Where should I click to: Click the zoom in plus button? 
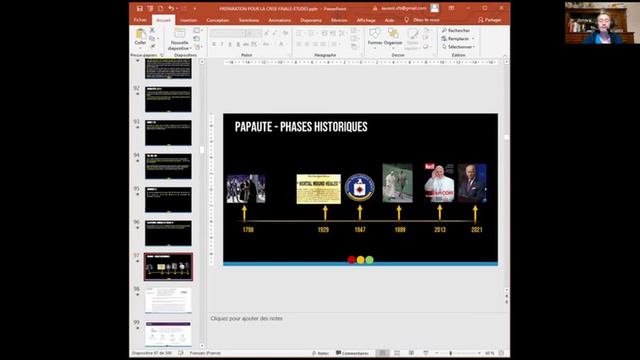point(479,353)
